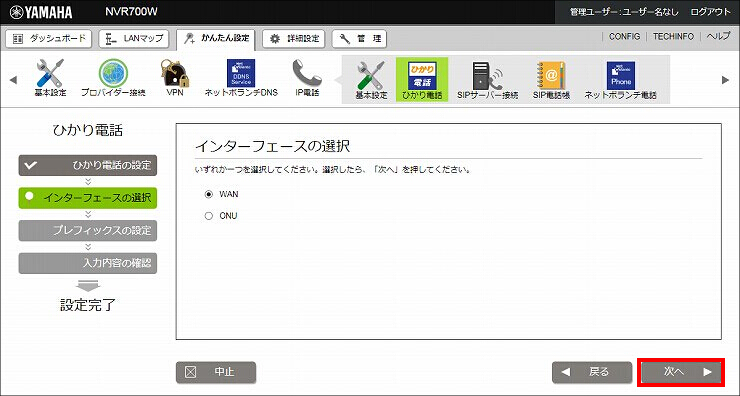The height and width of the screenshot is (396, 740).
Task: Open the CONFIG link
Action: tap(624, 36)
